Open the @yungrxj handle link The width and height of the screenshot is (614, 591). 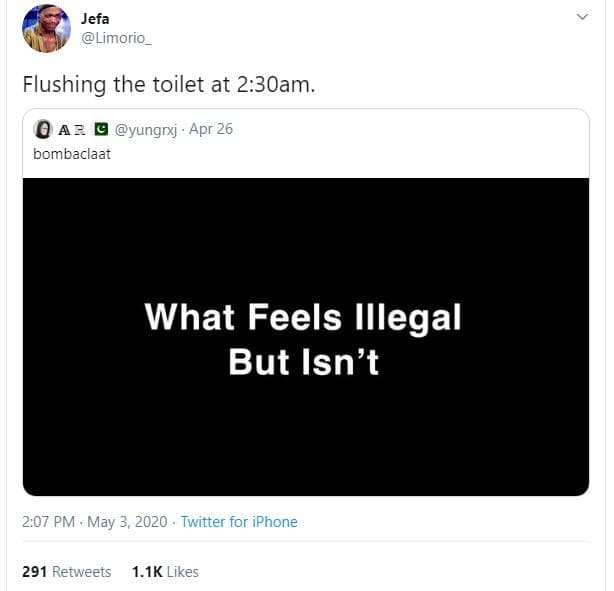click(x=146, y=129)
